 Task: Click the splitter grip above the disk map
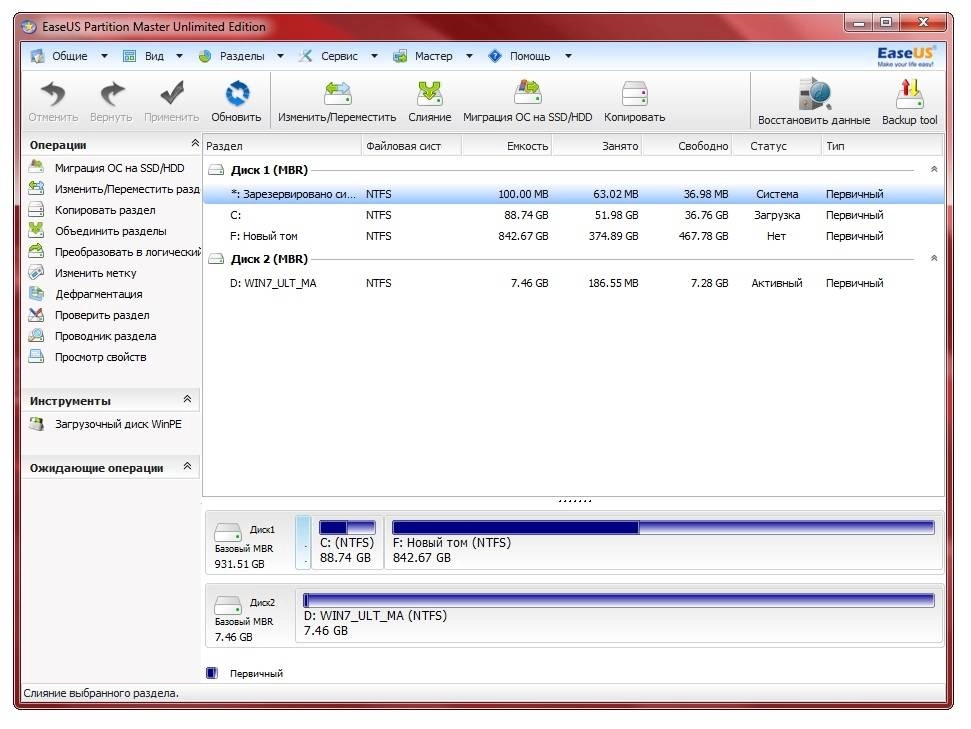pos(575,500)
